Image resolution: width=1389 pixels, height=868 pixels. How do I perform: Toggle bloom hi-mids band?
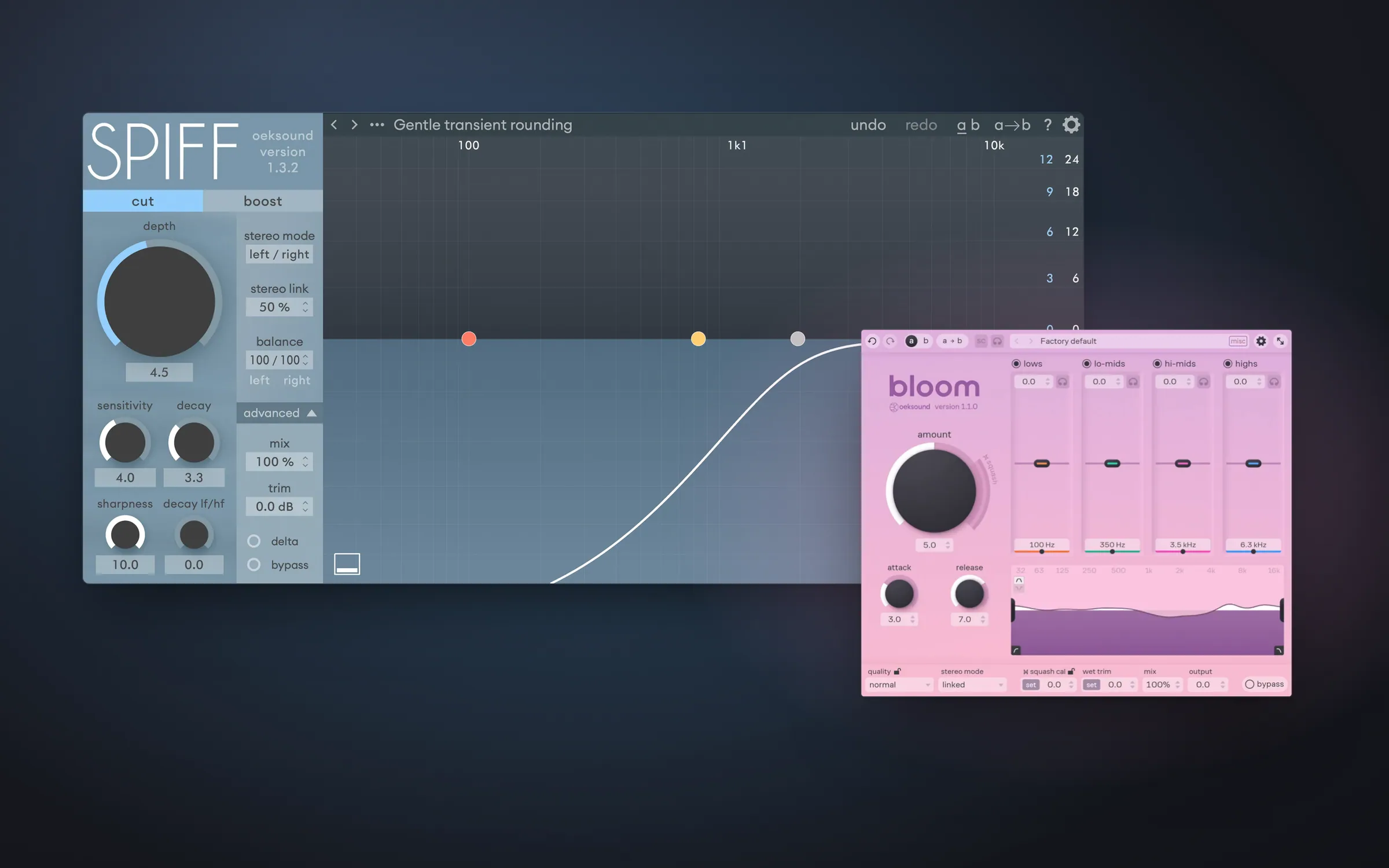pyautogui.click(x=1157, y=363)
